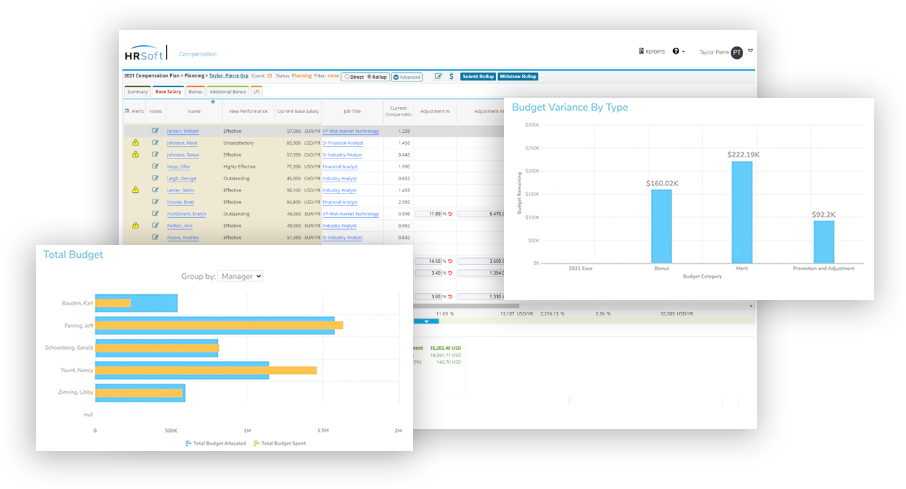This screenshot has height=489, width=906.
Task: Select the Rollup radio button
Action: pos(370,76)
